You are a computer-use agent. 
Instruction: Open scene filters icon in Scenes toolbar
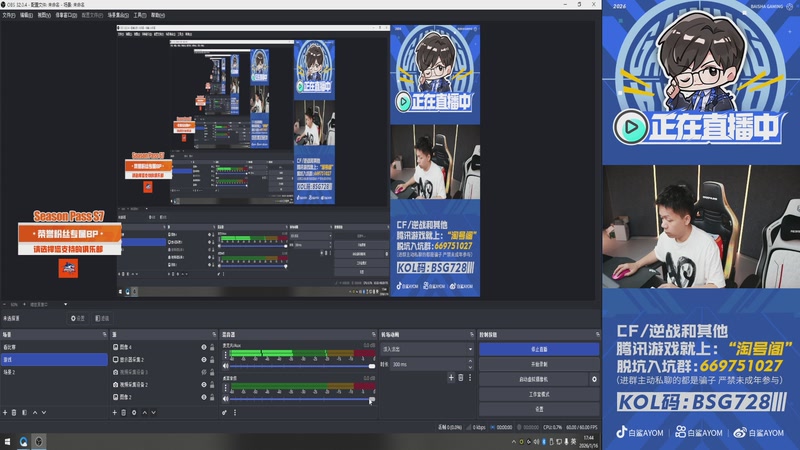[24, 412]
